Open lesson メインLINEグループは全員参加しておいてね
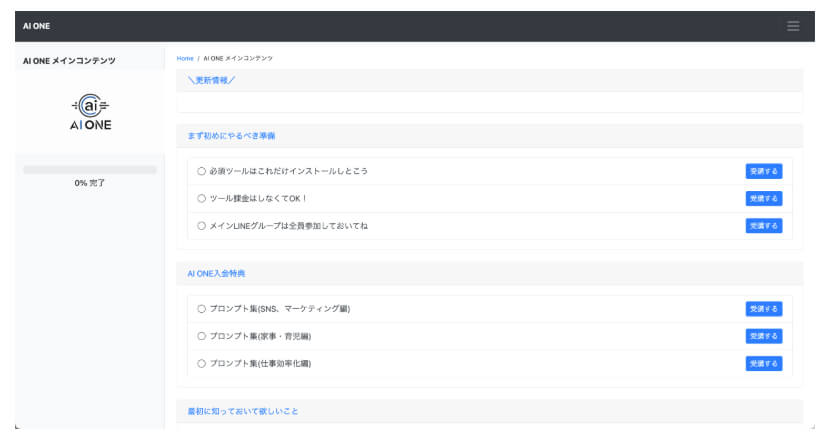The height and width of the screenshot is (436, 830). point(288,226)
